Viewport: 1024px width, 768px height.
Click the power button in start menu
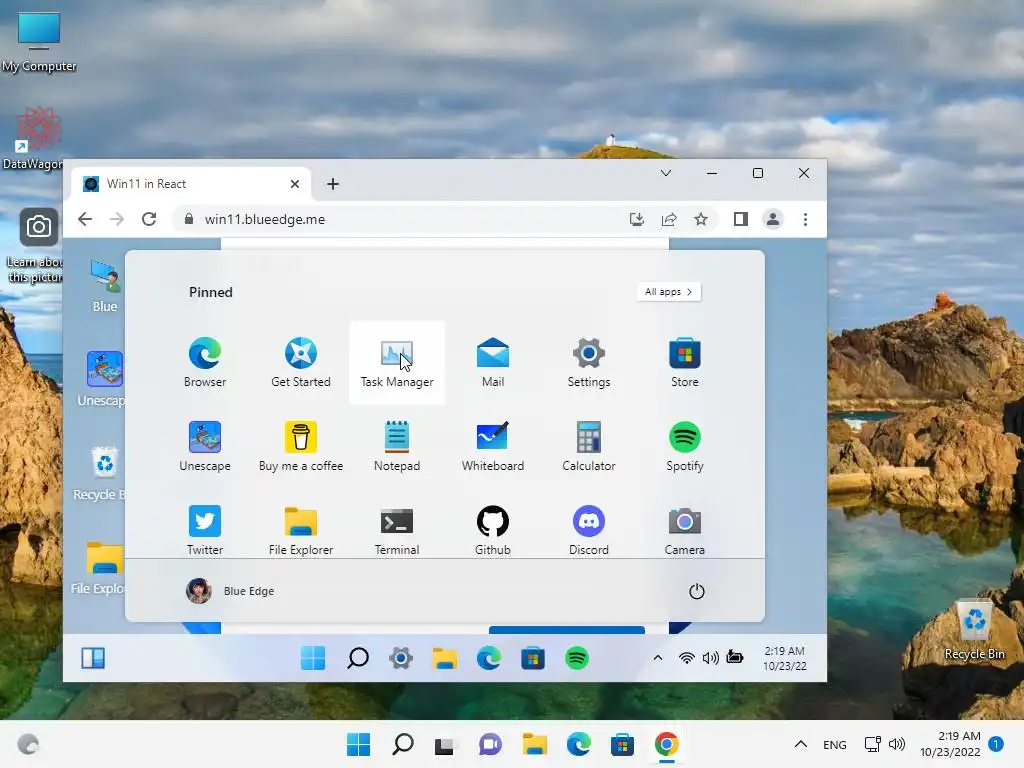[x=697, y=591]
